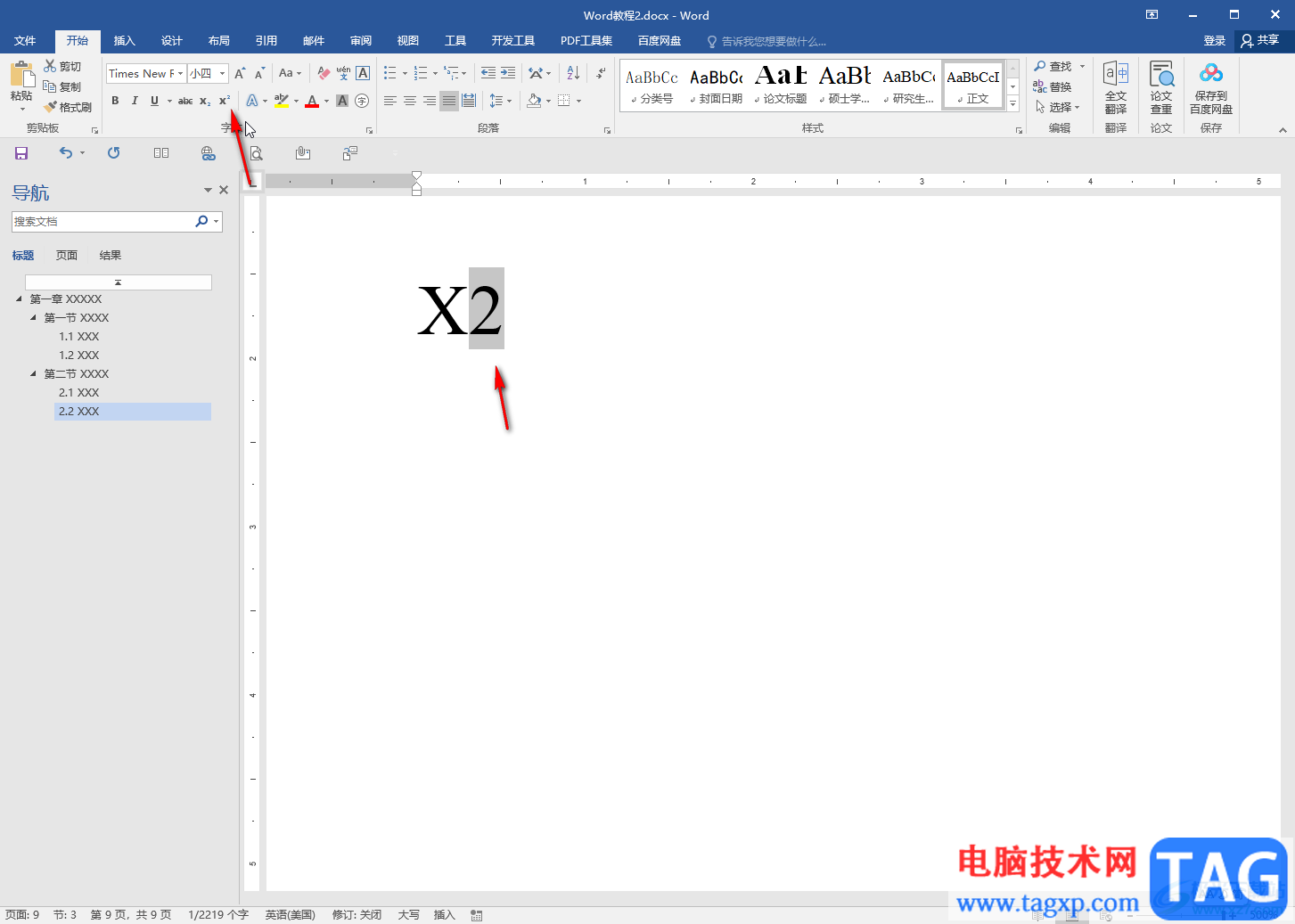Apply strikethrough with the abc button

tap(185, 101)
